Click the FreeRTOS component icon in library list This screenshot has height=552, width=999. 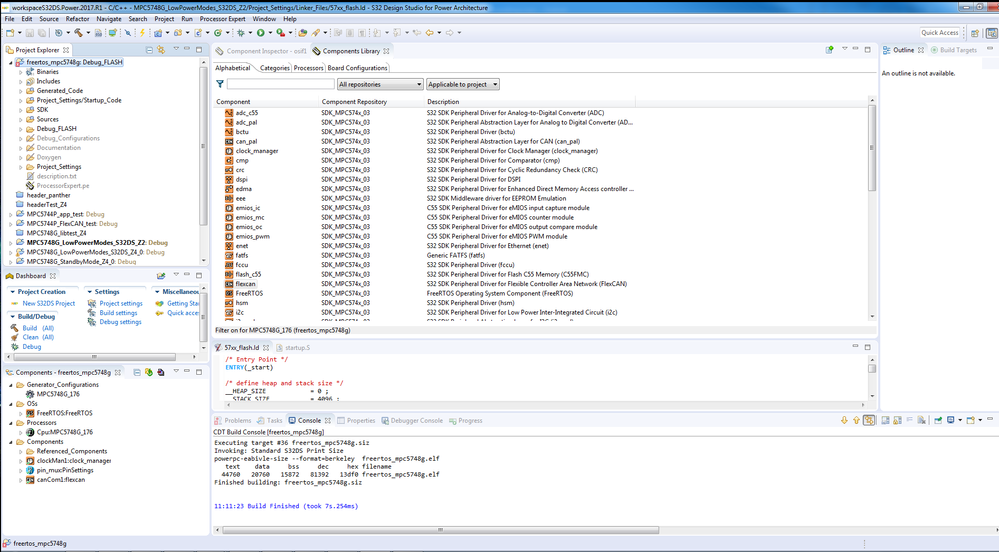click(x=229, y=293)
